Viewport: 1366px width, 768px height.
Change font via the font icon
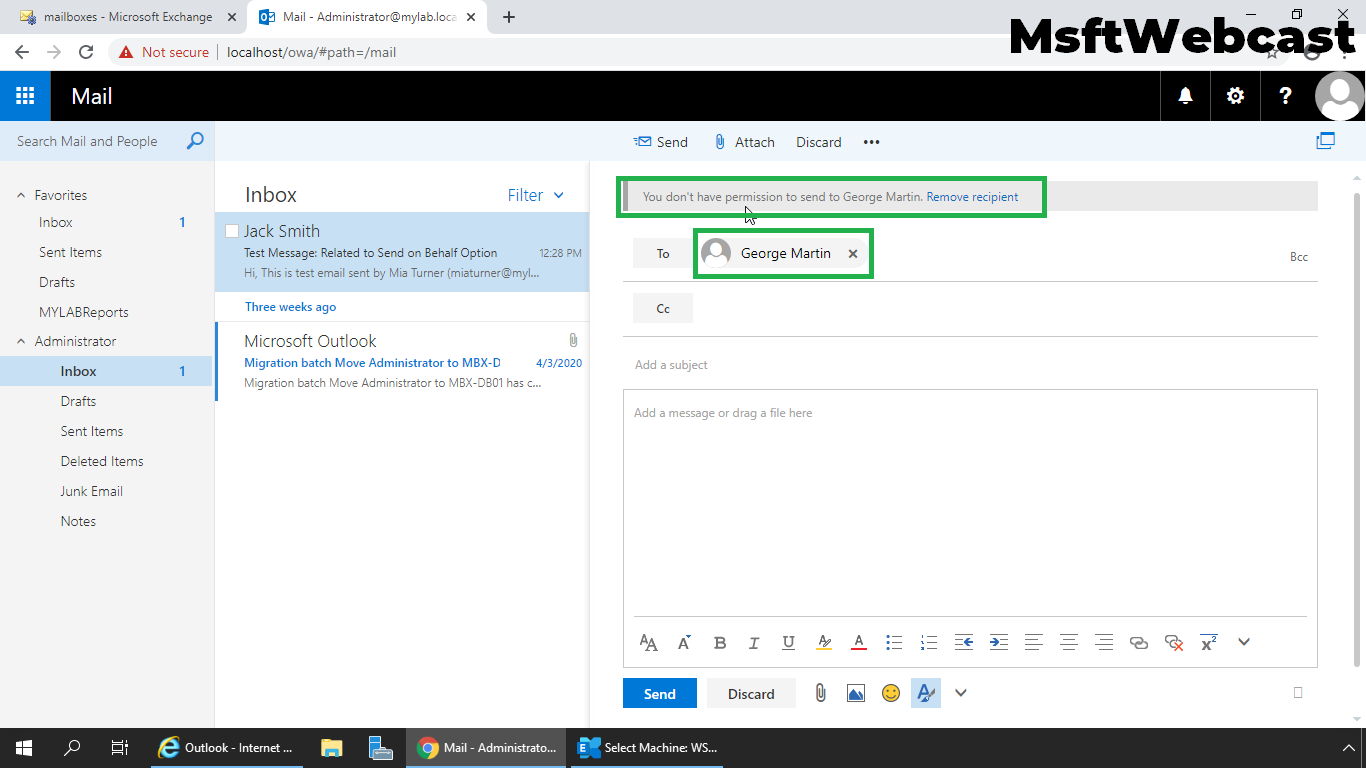tap(648, 643)
